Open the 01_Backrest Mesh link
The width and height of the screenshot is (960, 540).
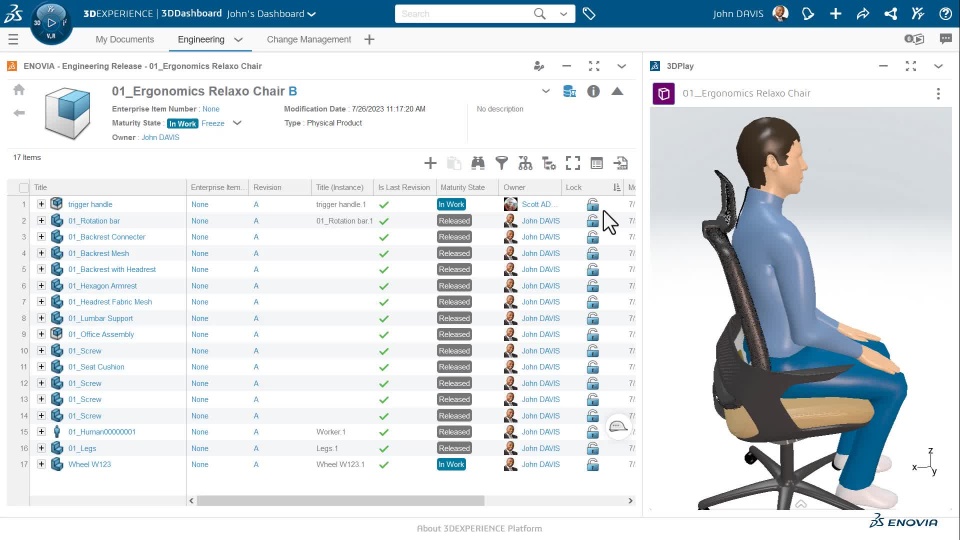pos(99,253)
